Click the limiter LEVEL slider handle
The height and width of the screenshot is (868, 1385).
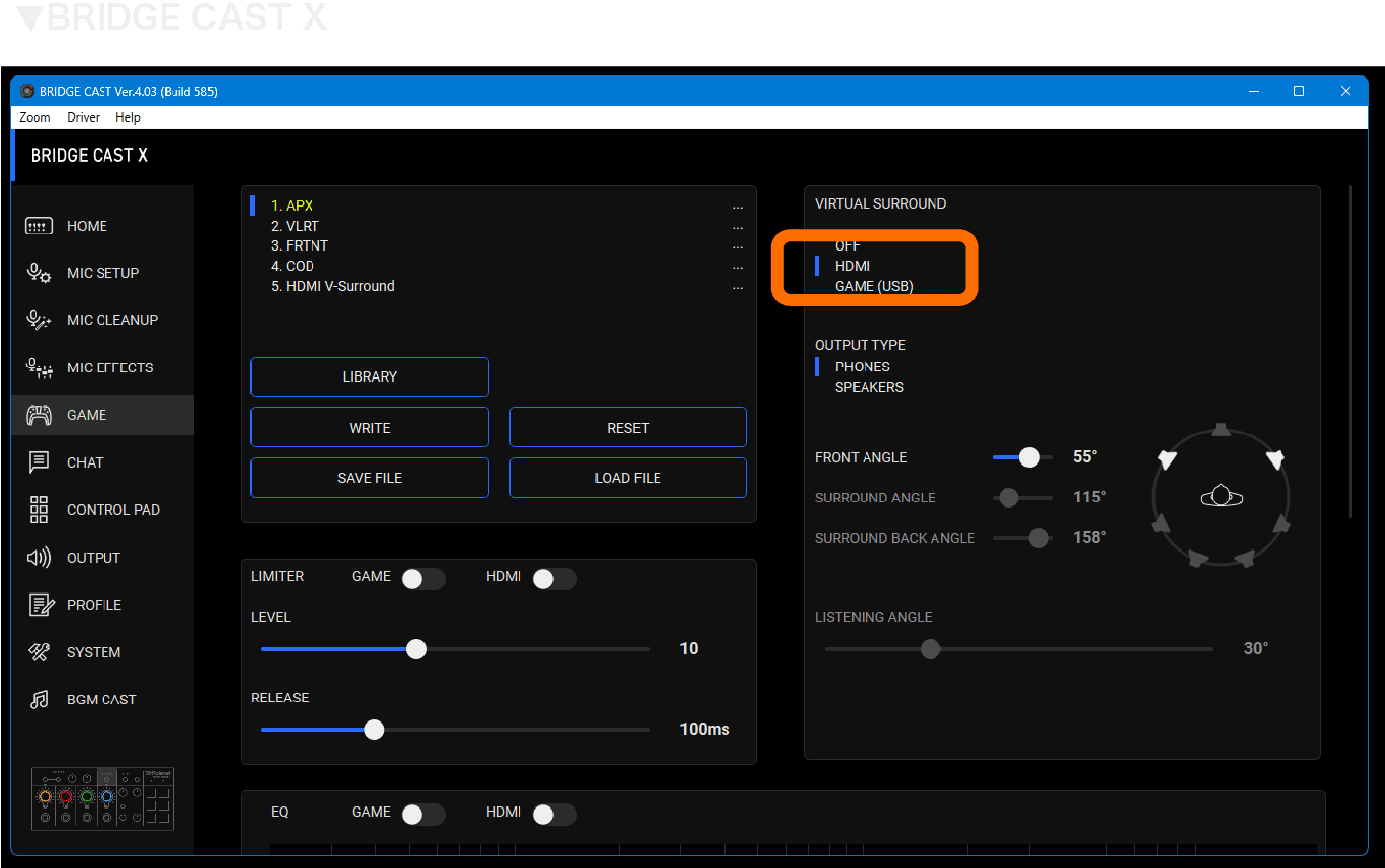point(416,649)
